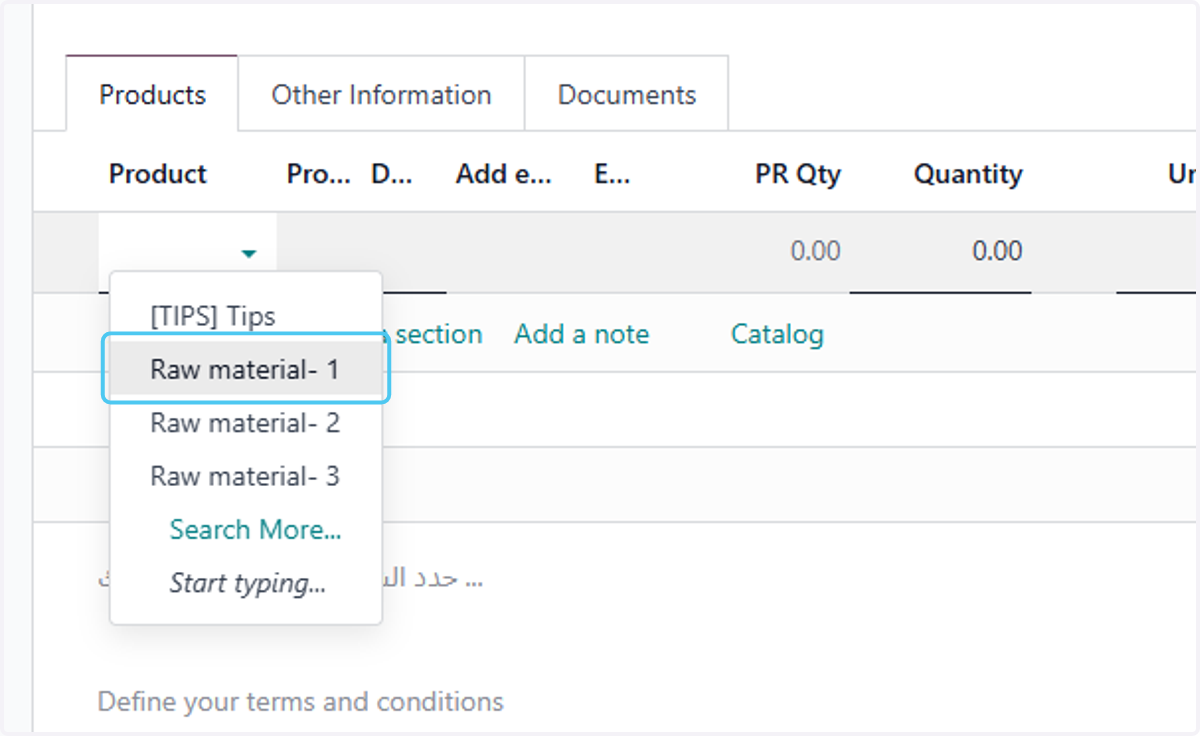
Task: Click the Add e... column header
Action: coord(504,174)
